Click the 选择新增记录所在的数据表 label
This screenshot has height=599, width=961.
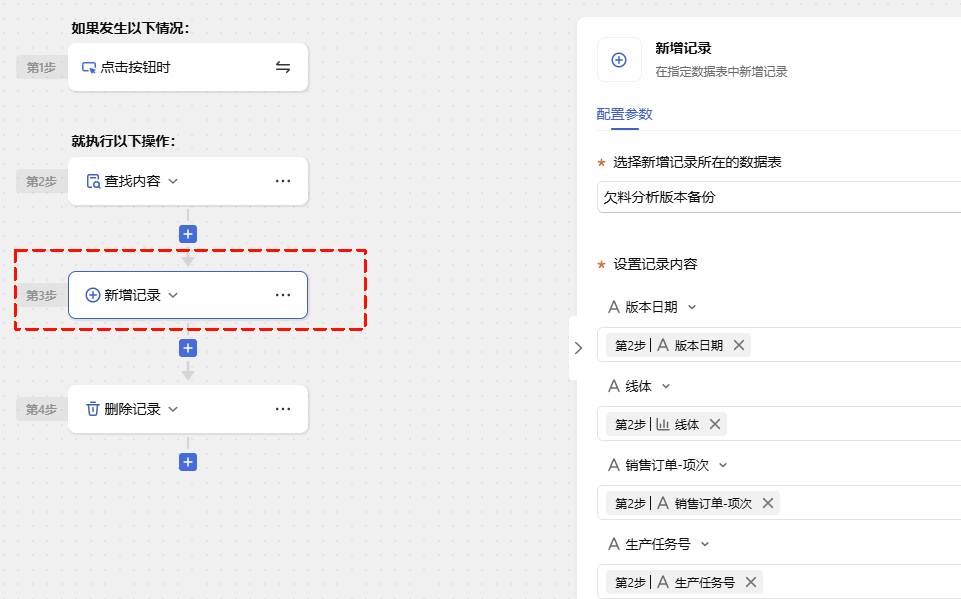(x=697, y=162)
